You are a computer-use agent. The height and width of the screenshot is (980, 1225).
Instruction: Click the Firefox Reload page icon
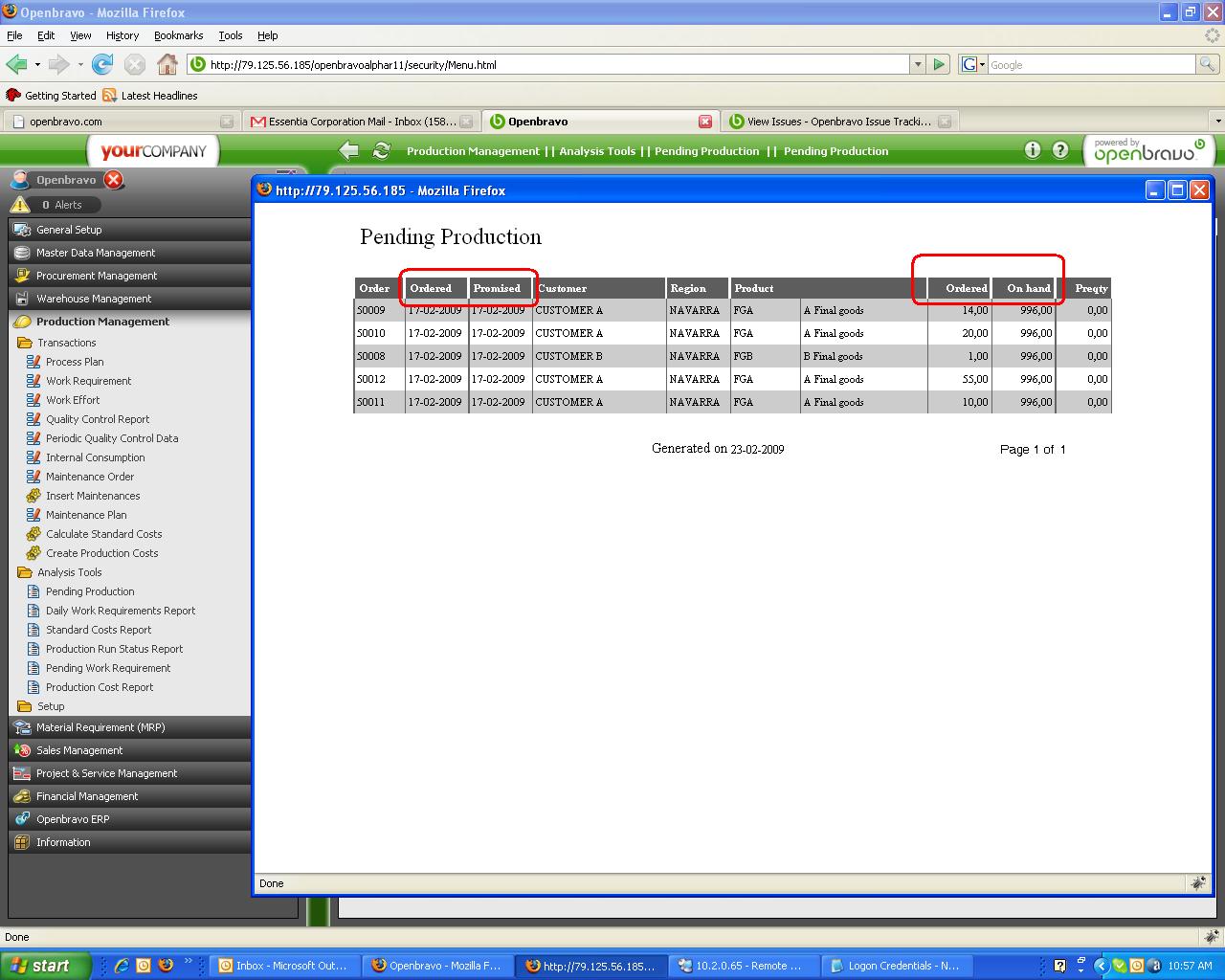102,64
